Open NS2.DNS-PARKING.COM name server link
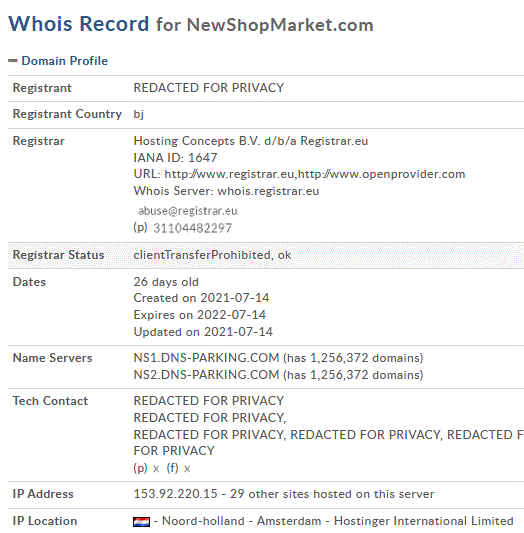Screen dimensions: 524x533 (x=206, y=375)
